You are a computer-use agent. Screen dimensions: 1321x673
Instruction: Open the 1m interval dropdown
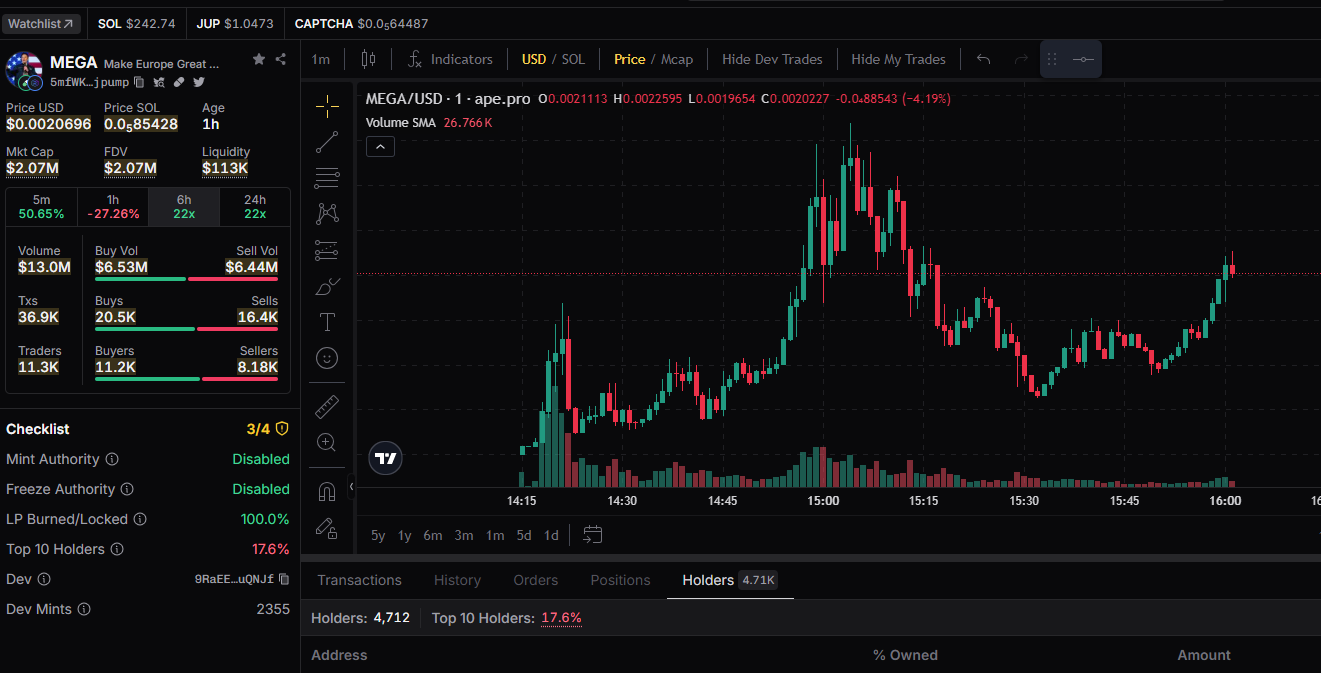point(320,59)
